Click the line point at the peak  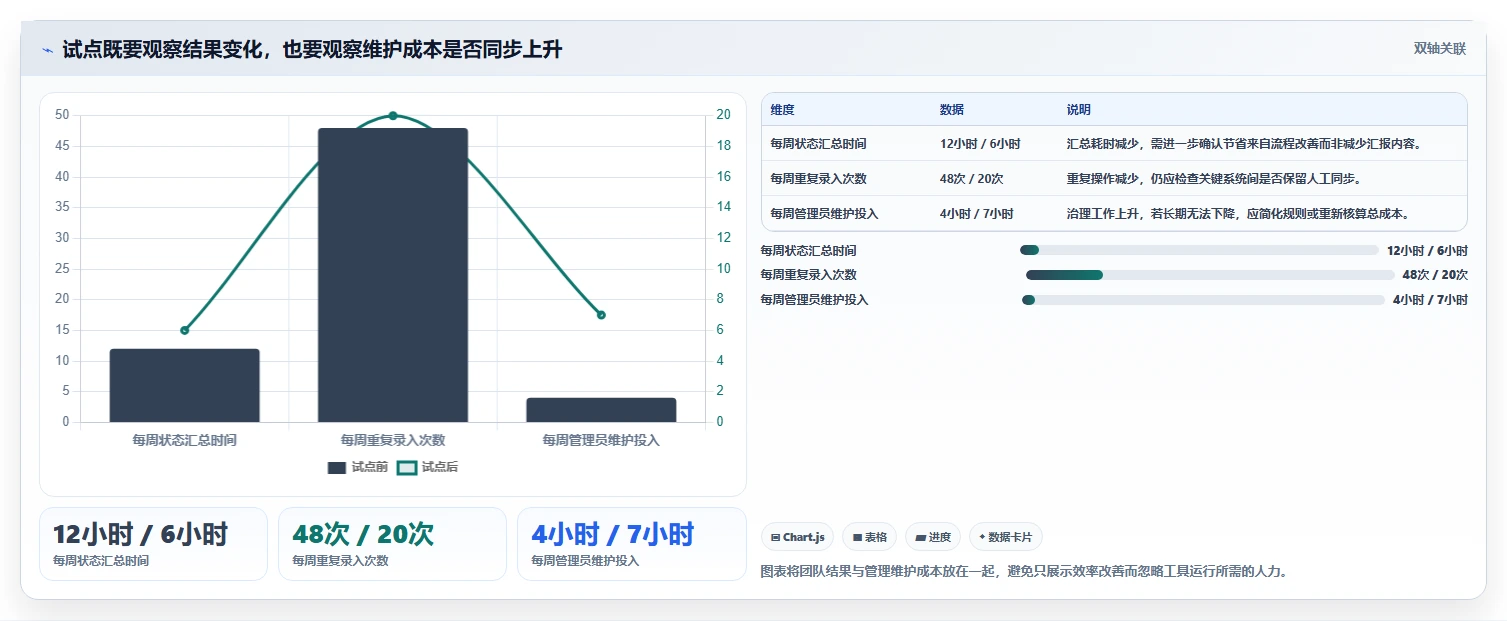click(x=393, y=116)
